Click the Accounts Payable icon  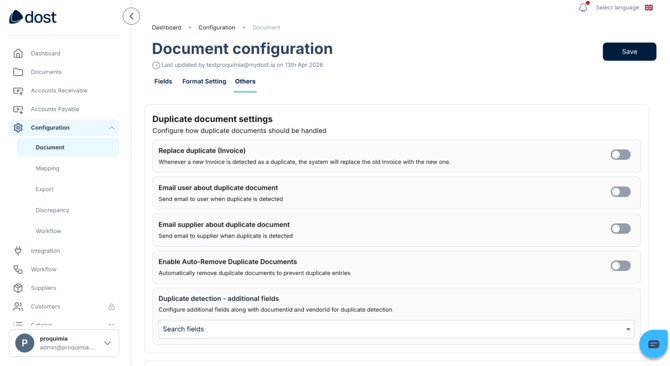(18, 109)
